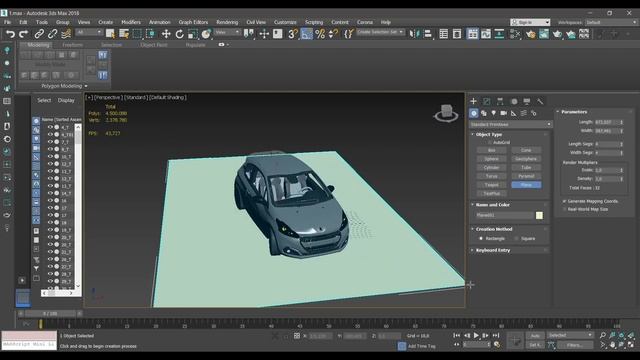Open the Create Selection Set dropdown
This screenshot has width=640, height=360.
point(380,32)
